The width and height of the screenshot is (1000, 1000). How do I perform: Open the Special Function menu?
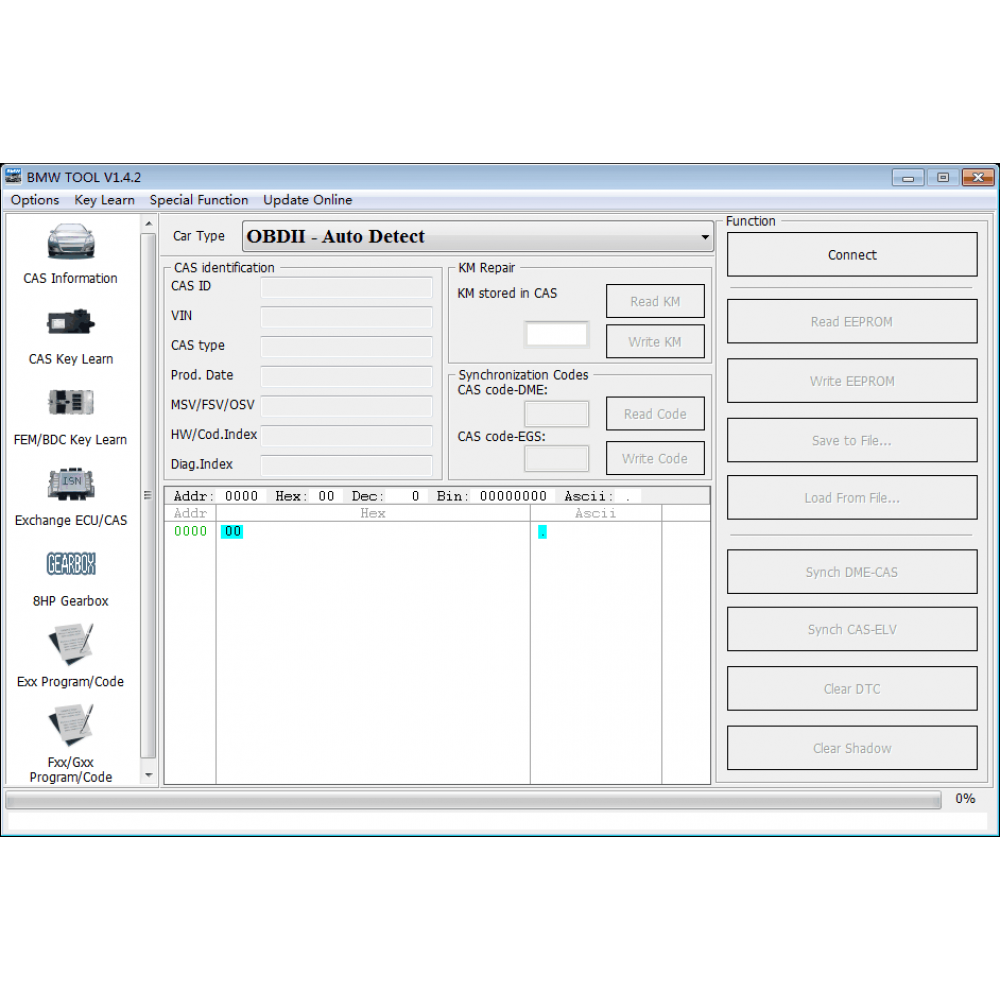point(199,200)
